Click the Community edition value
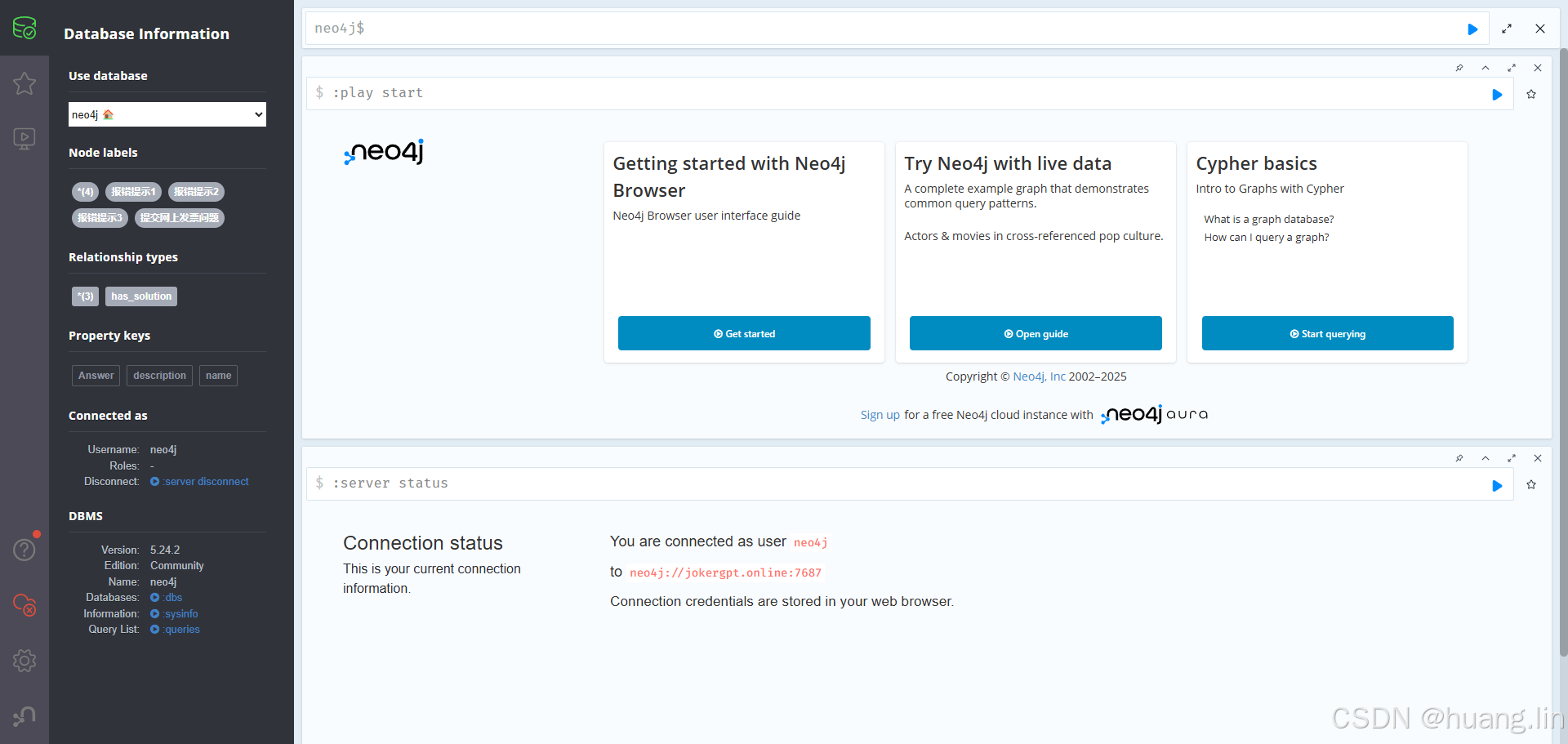1568x744 pixels. point(176,566)
